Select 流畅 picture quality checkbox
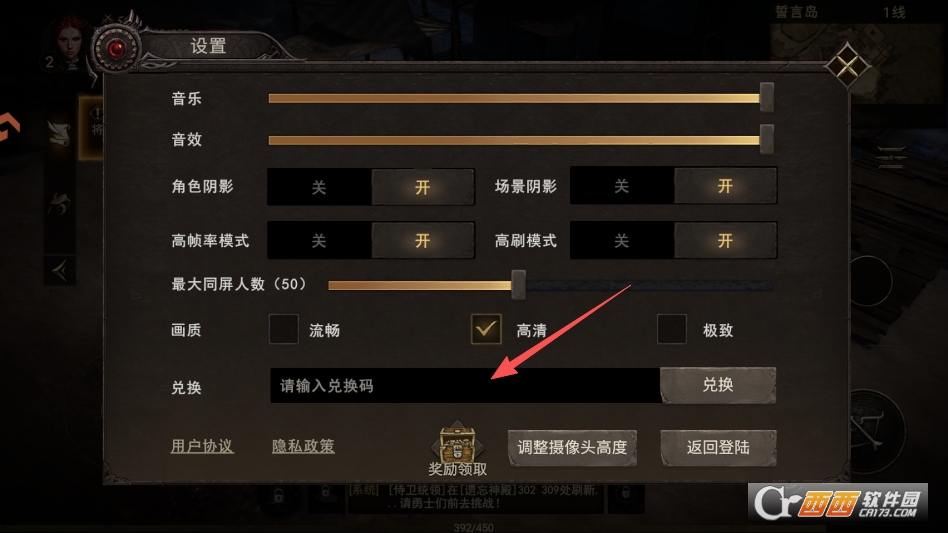Viewport: 948px width, 533px height. click(x=284, y=329)
